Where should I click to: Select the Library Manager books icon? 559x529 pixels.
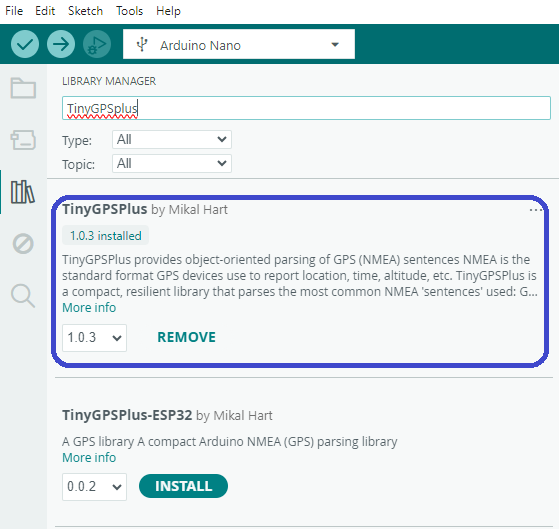pyautogui.click(x=23, y=192)
